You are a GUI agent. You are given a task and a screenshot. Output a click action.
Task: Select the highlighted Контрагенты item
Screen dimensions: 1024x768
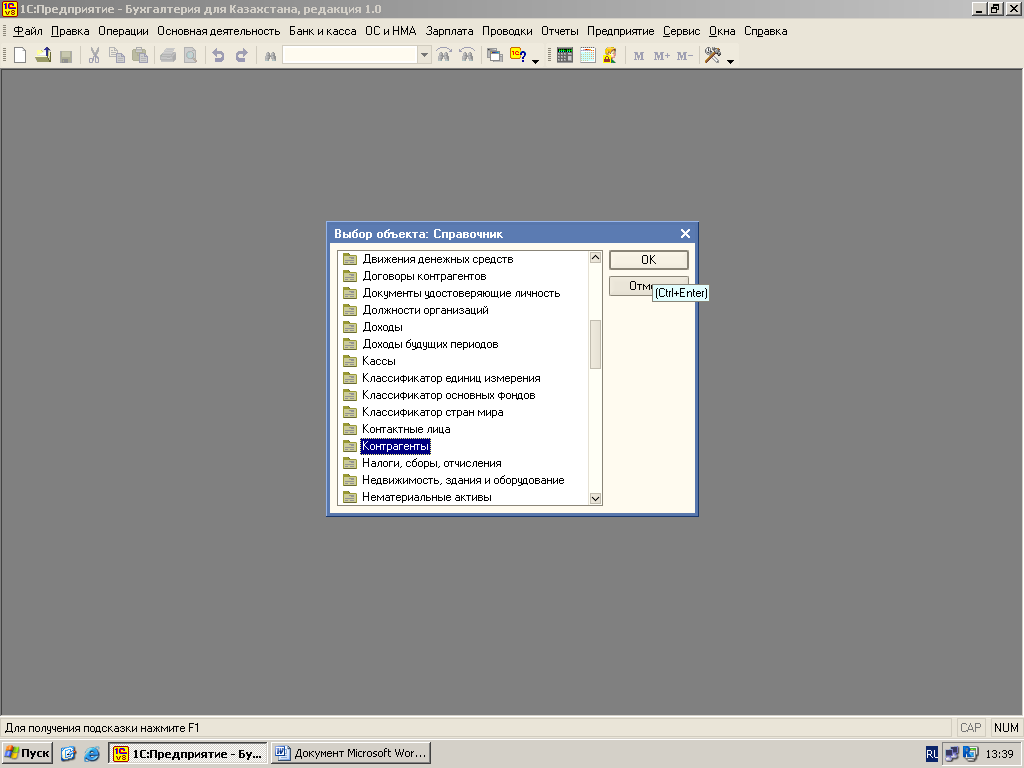(x=395, y=446)
